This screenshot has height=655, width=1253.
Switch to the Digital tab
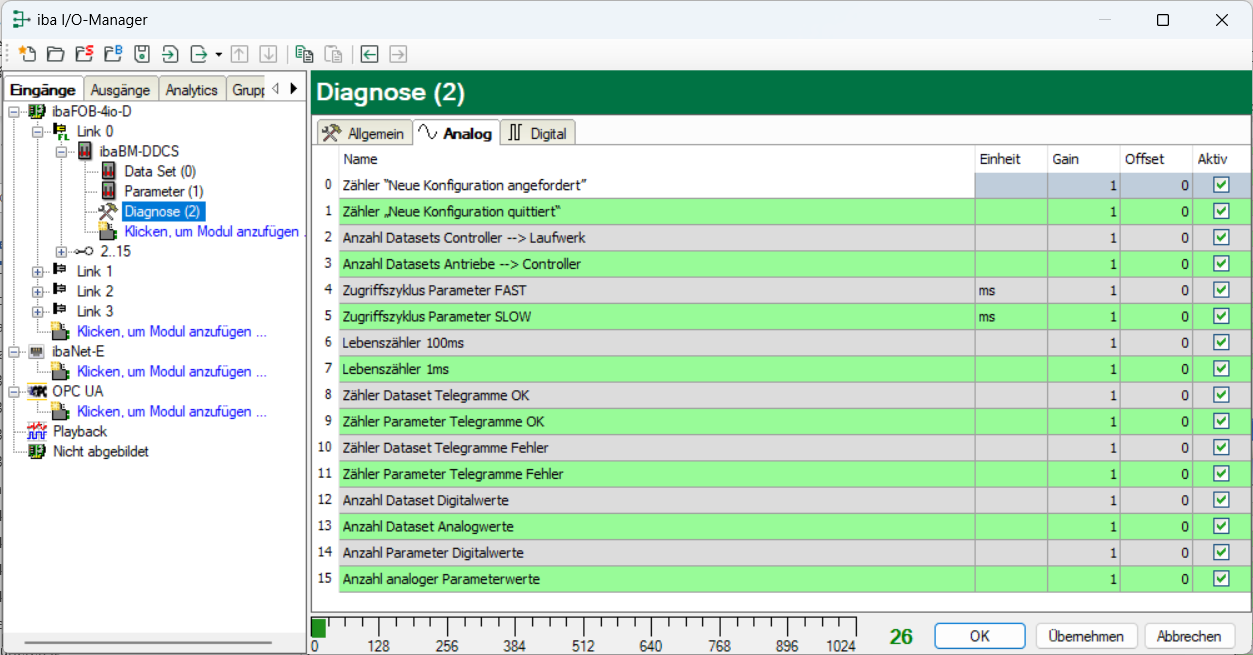[538, 133]
